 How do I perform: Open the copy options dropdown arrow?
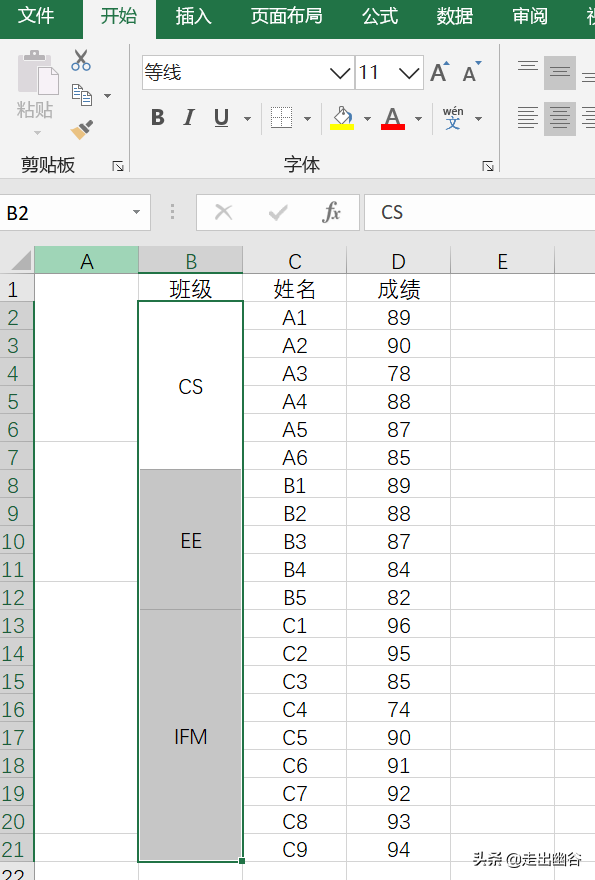107,96
